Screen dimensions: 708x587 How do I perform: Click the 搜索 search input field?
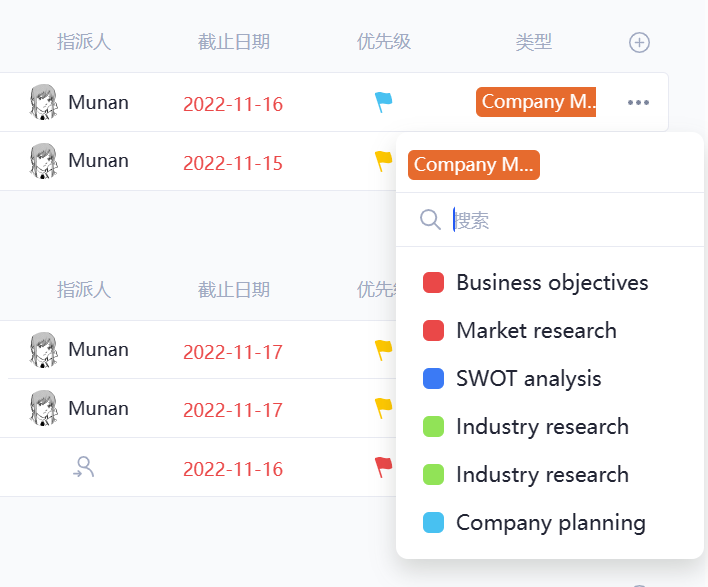(560, 220)
